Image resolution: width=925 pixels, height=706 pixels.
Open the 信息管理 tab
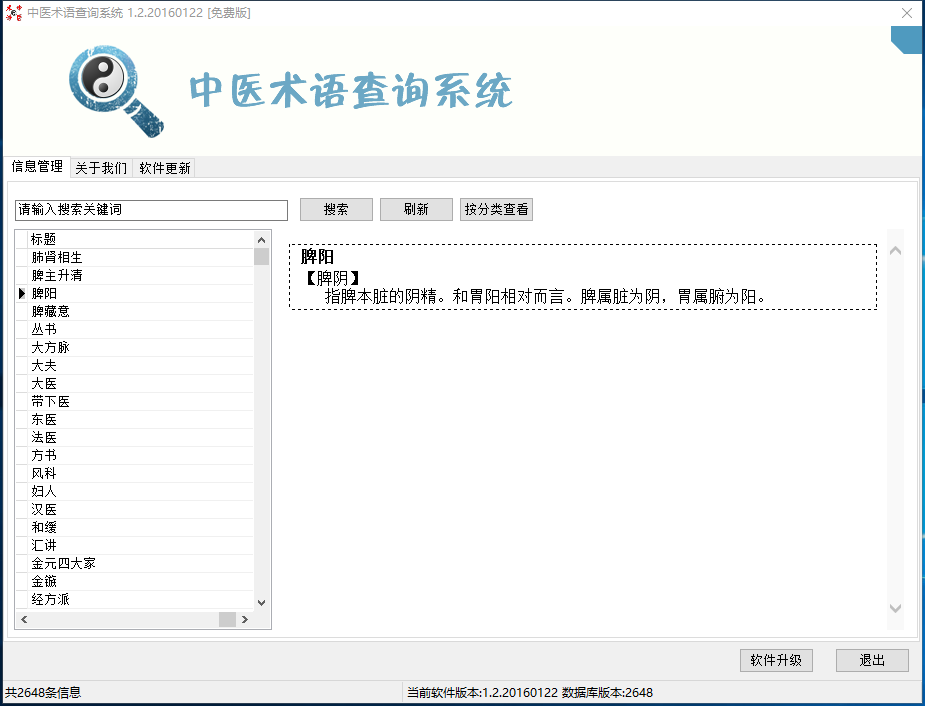36,167
